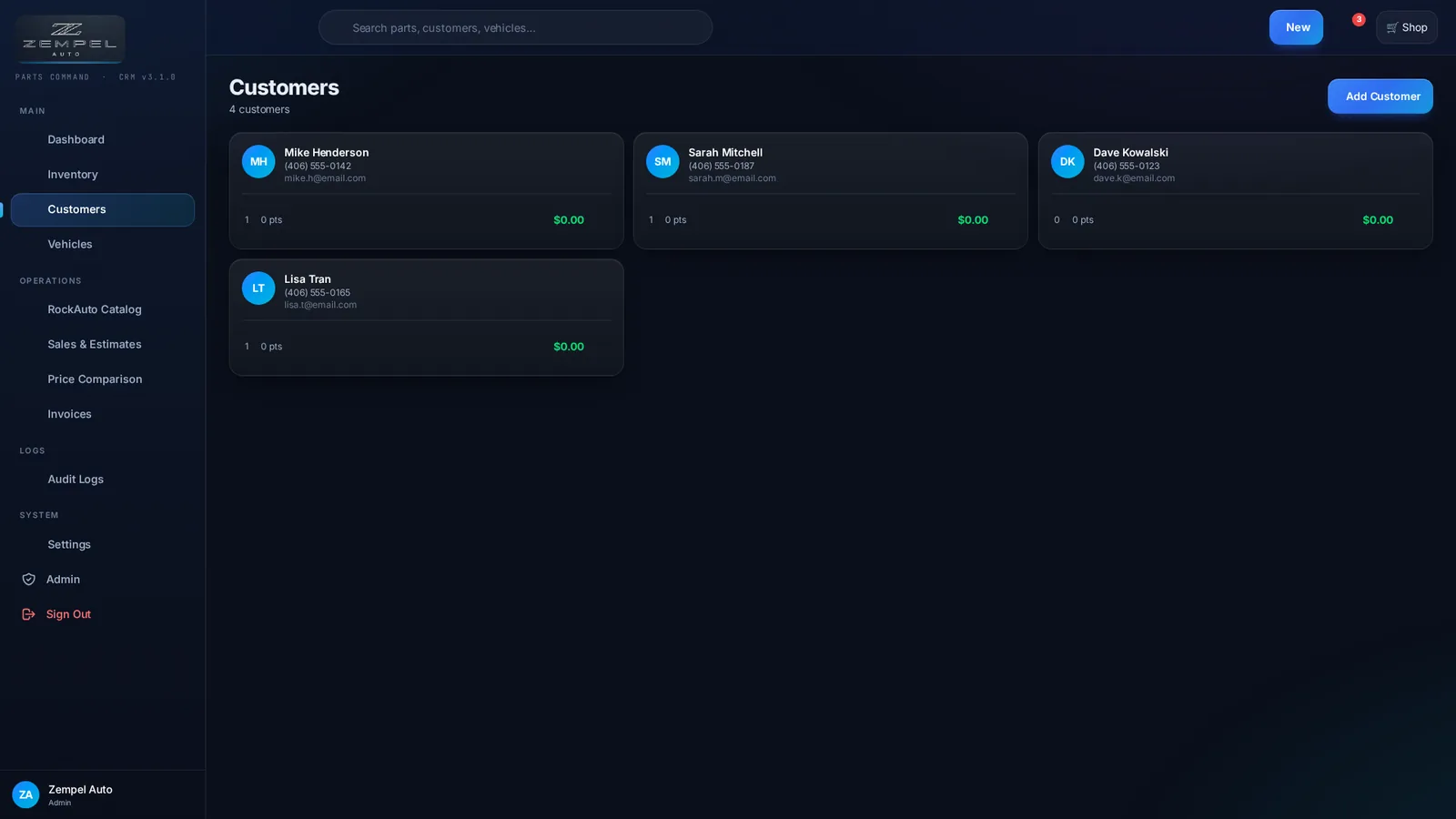Click the New button in header
Screen dimensions: 1456x819
coord(1296,27)
